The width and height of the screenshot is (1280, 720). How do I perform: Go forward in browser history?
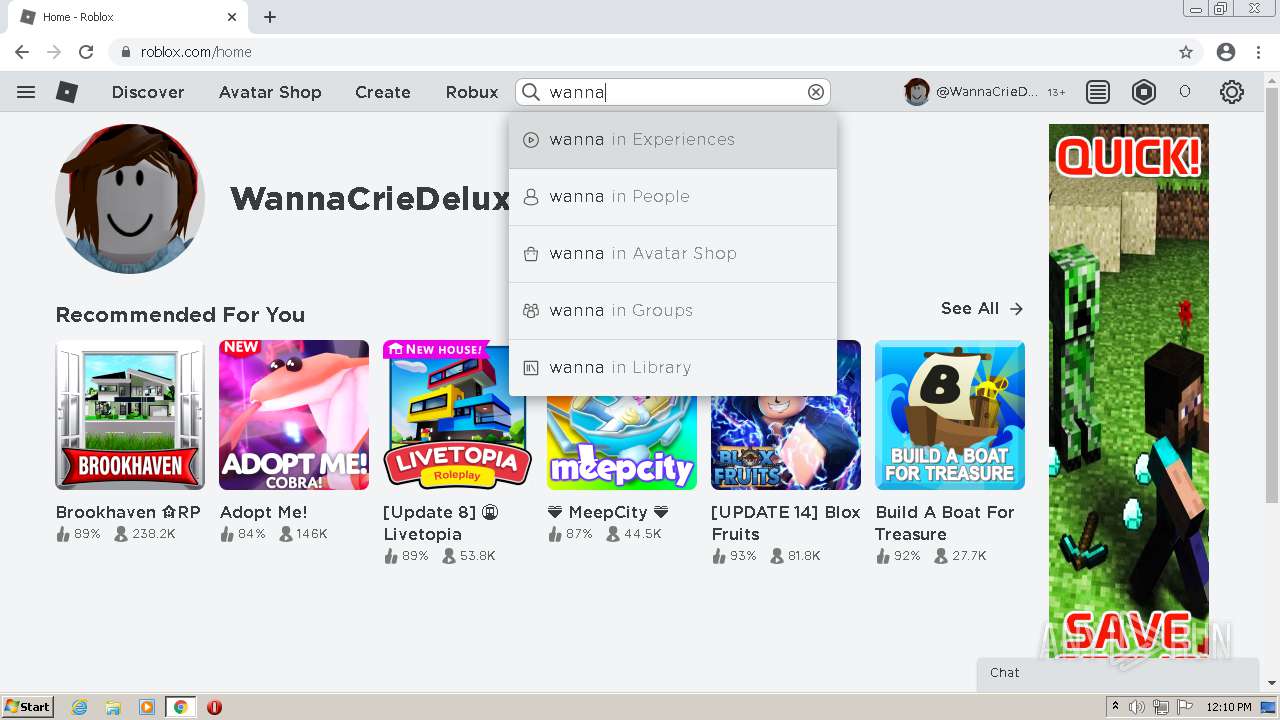54,52
